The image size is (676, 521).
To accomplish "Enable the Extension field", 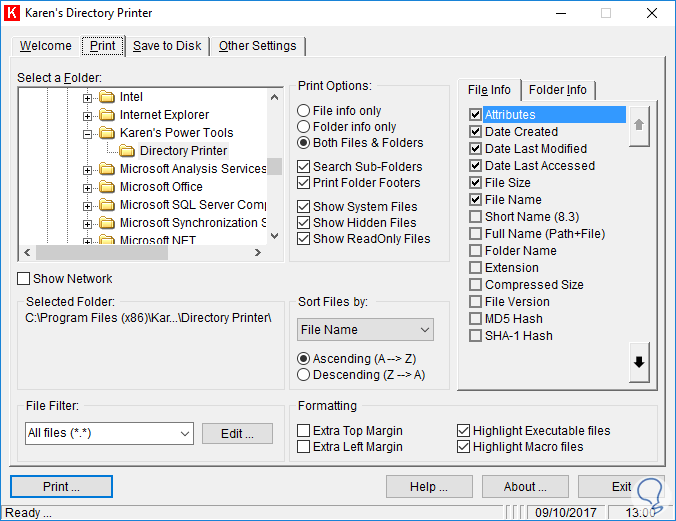I will coord(475,268).
